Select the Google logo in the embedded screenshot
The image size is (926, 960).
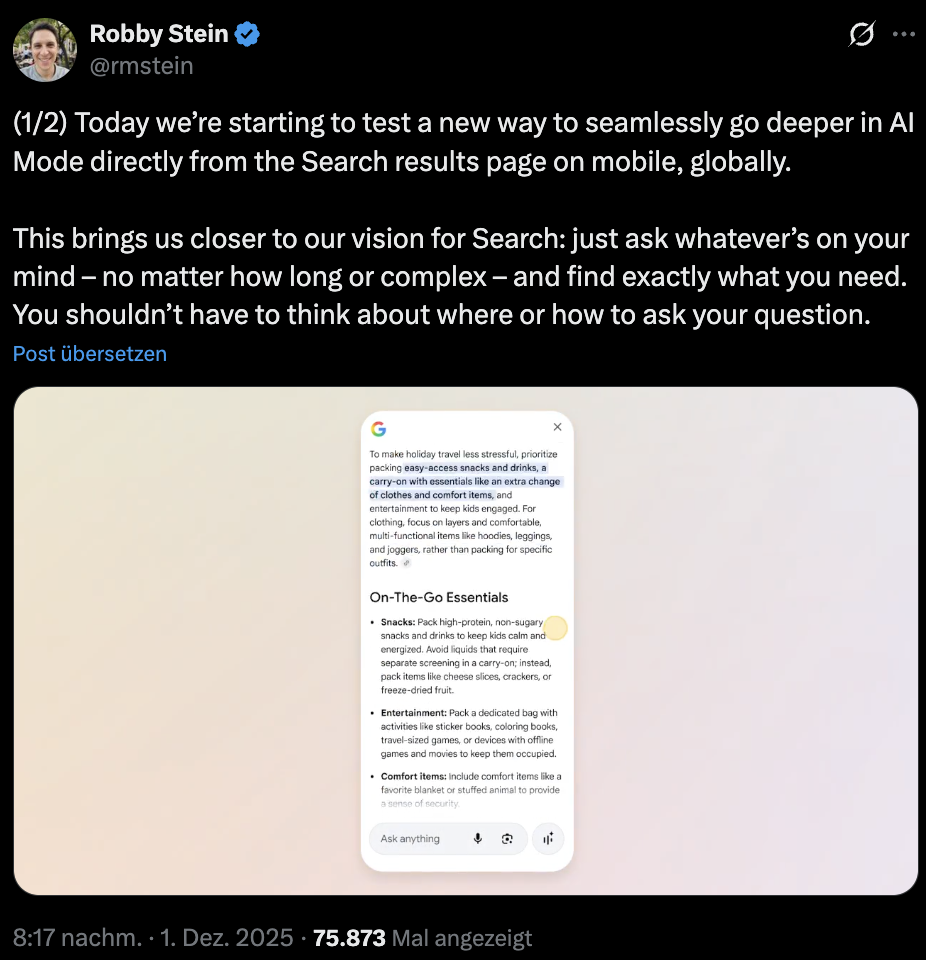379,430
